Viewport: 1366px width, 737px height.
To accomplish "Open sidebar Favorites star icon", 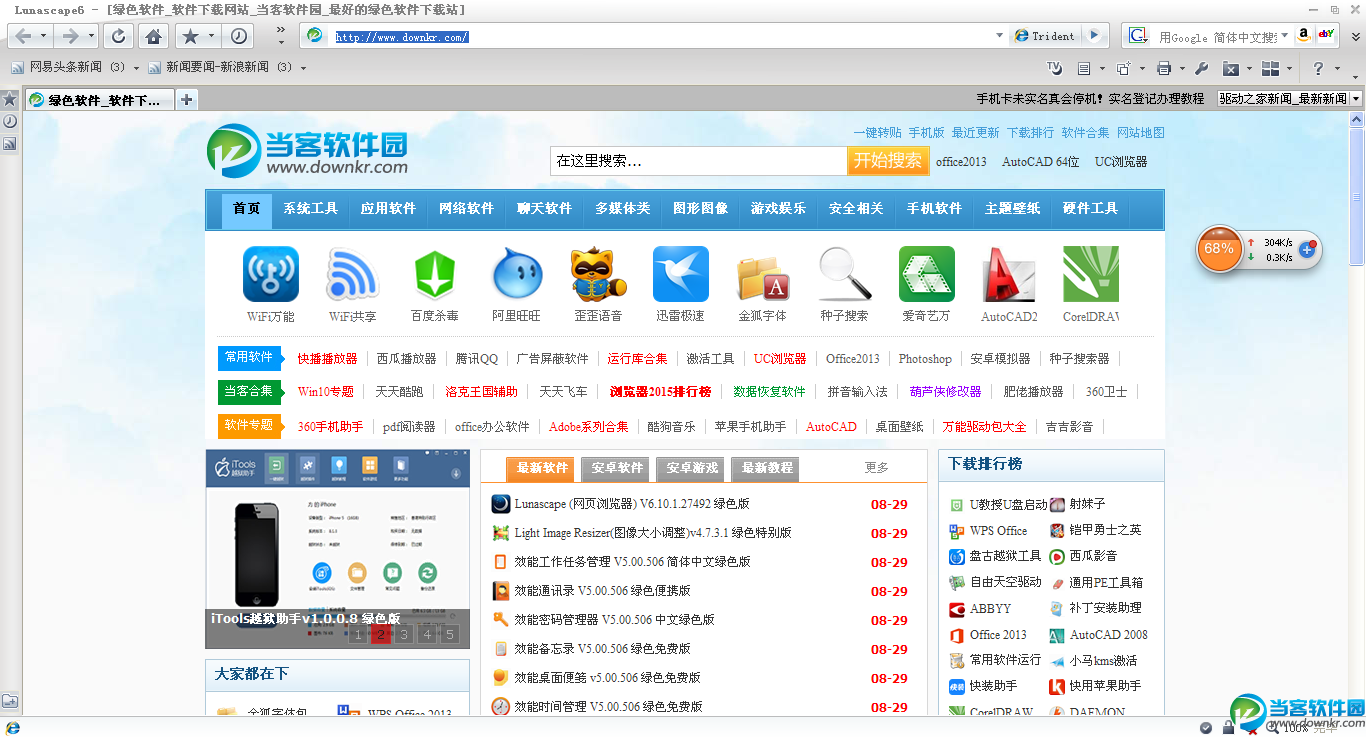I will pos(10,99).
